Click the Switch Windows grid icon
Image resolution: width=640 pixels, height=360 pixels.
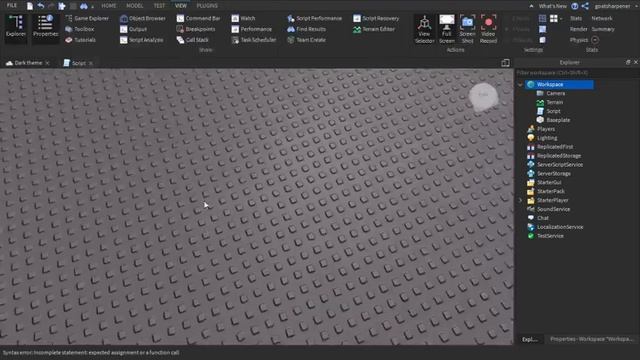(553, 18)
